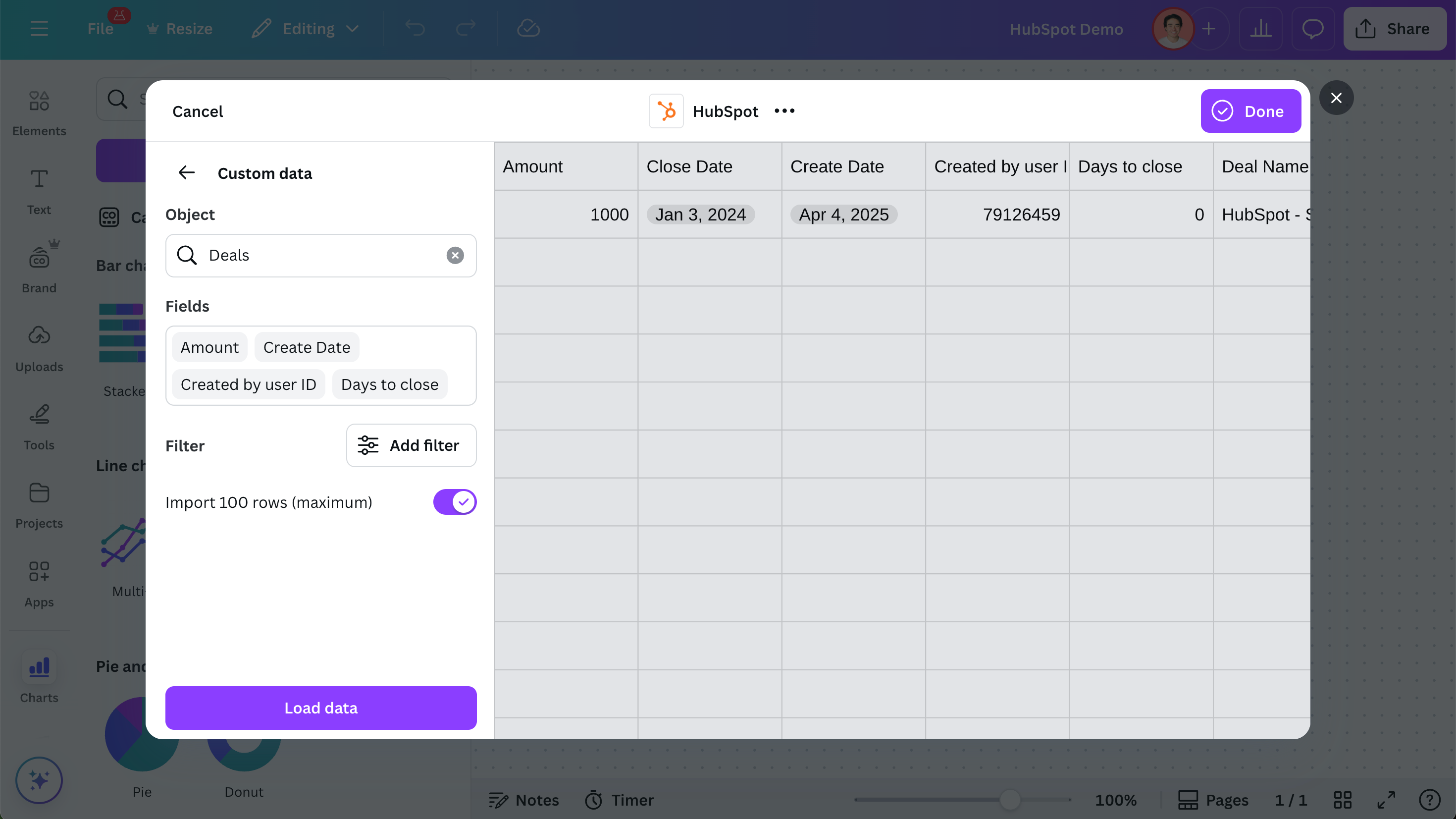Image resolution: width=1456 pixels, height=819 pixels.
Task: Confirm with the Done button
Action: point(1250,111)
